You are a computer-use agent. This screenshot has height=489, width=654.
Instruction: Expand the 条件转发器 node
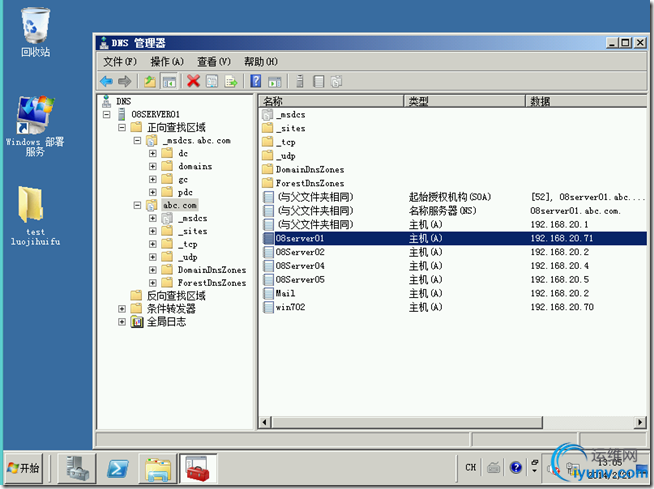click(x=122, y=309)
